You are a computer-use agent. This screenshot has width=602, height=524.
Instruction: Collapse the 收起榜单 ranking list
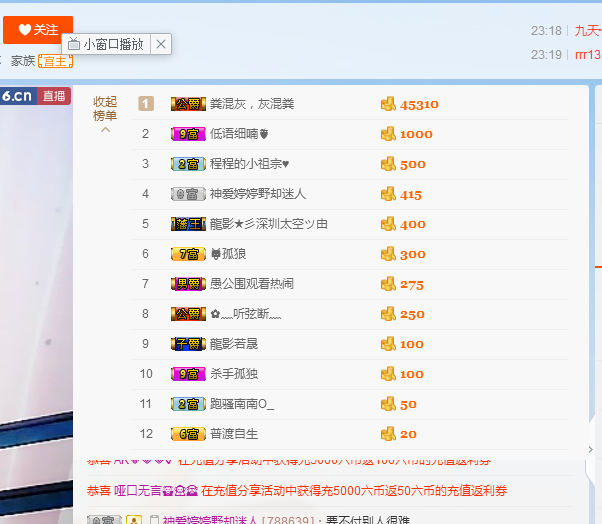[105, 108]
